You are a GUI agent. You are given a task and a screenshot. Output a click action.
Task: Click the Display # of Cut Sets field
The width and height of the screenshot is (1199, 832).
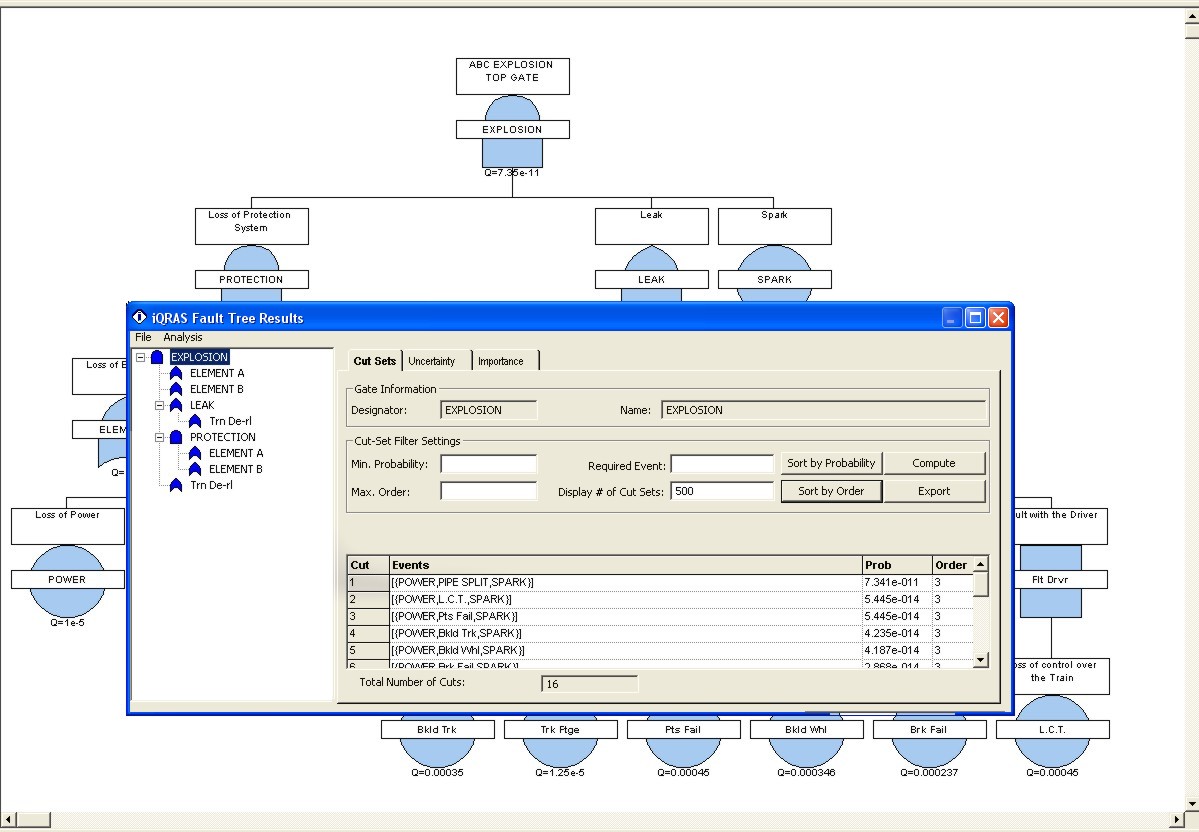point(723,491)
